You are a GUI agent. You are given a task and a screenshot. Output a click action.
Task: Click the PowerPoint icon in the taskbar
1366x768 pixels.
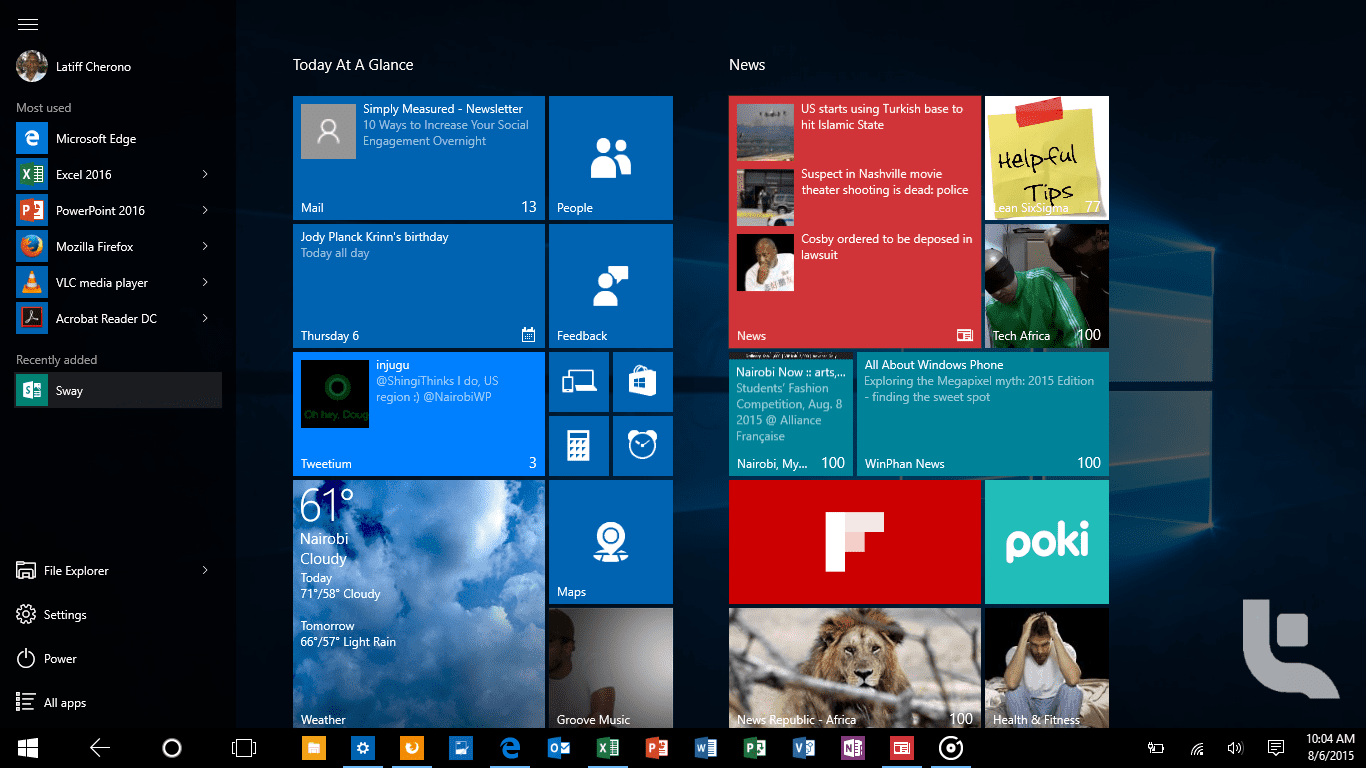pos(656,748)
